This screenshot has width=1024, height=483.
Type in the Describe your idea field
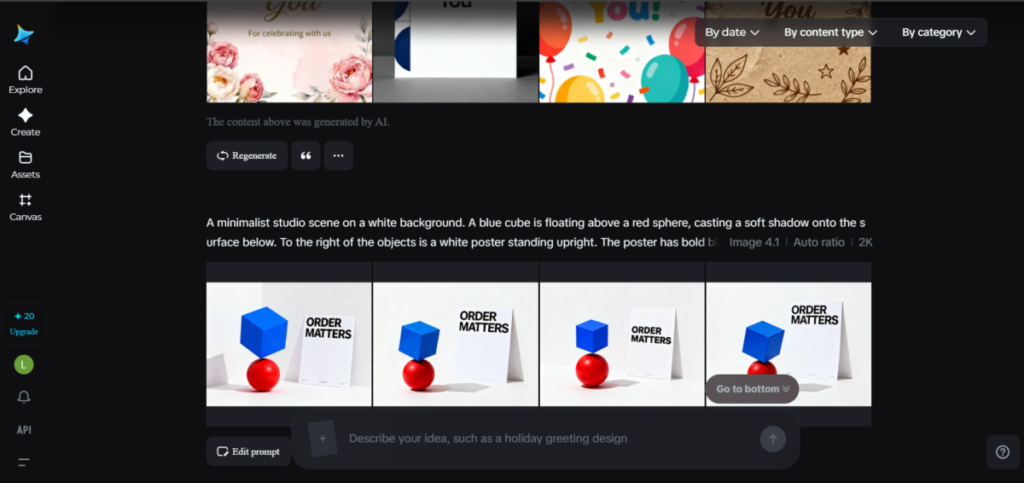540,438
